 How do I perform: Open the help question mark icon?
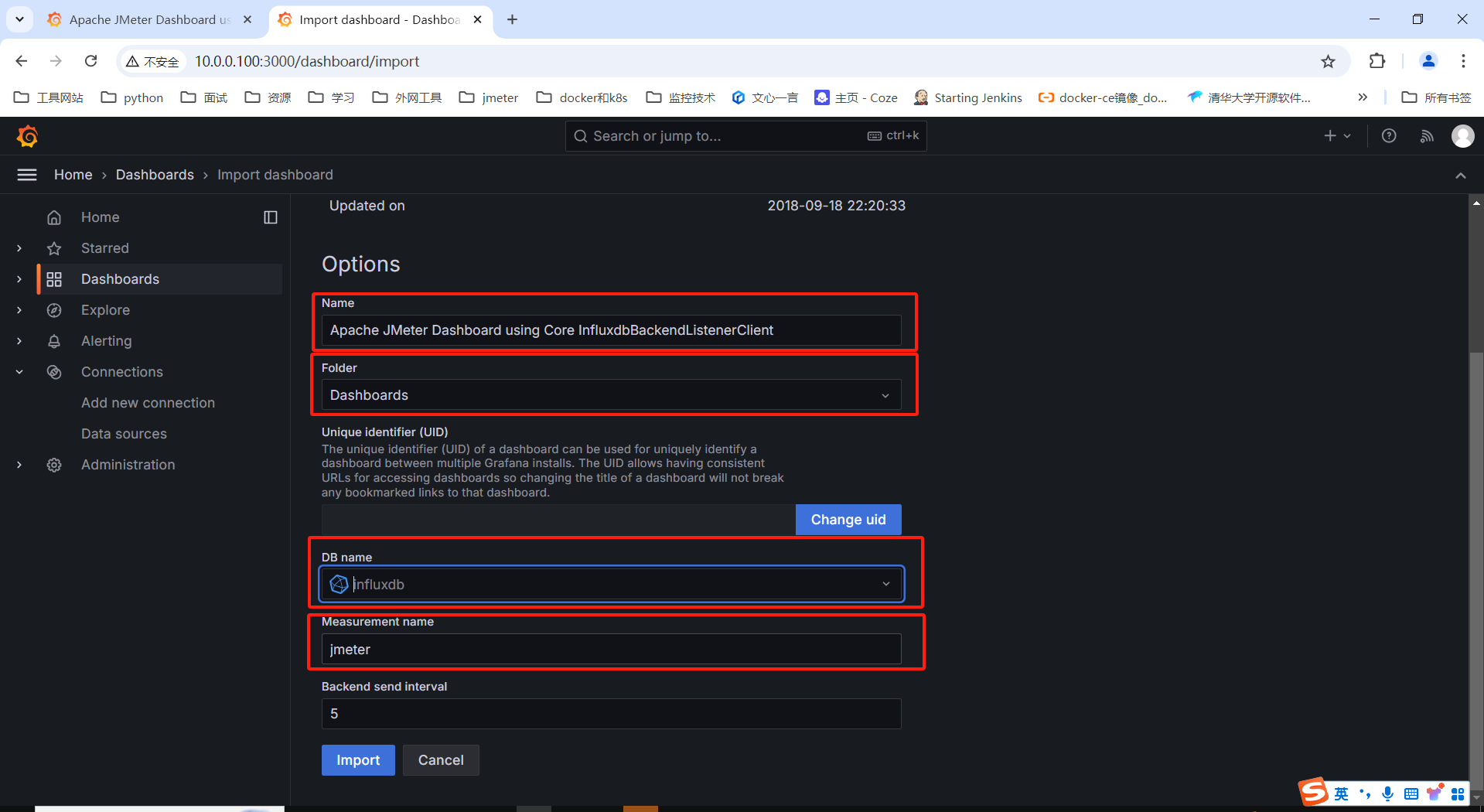click(1389, 136)
